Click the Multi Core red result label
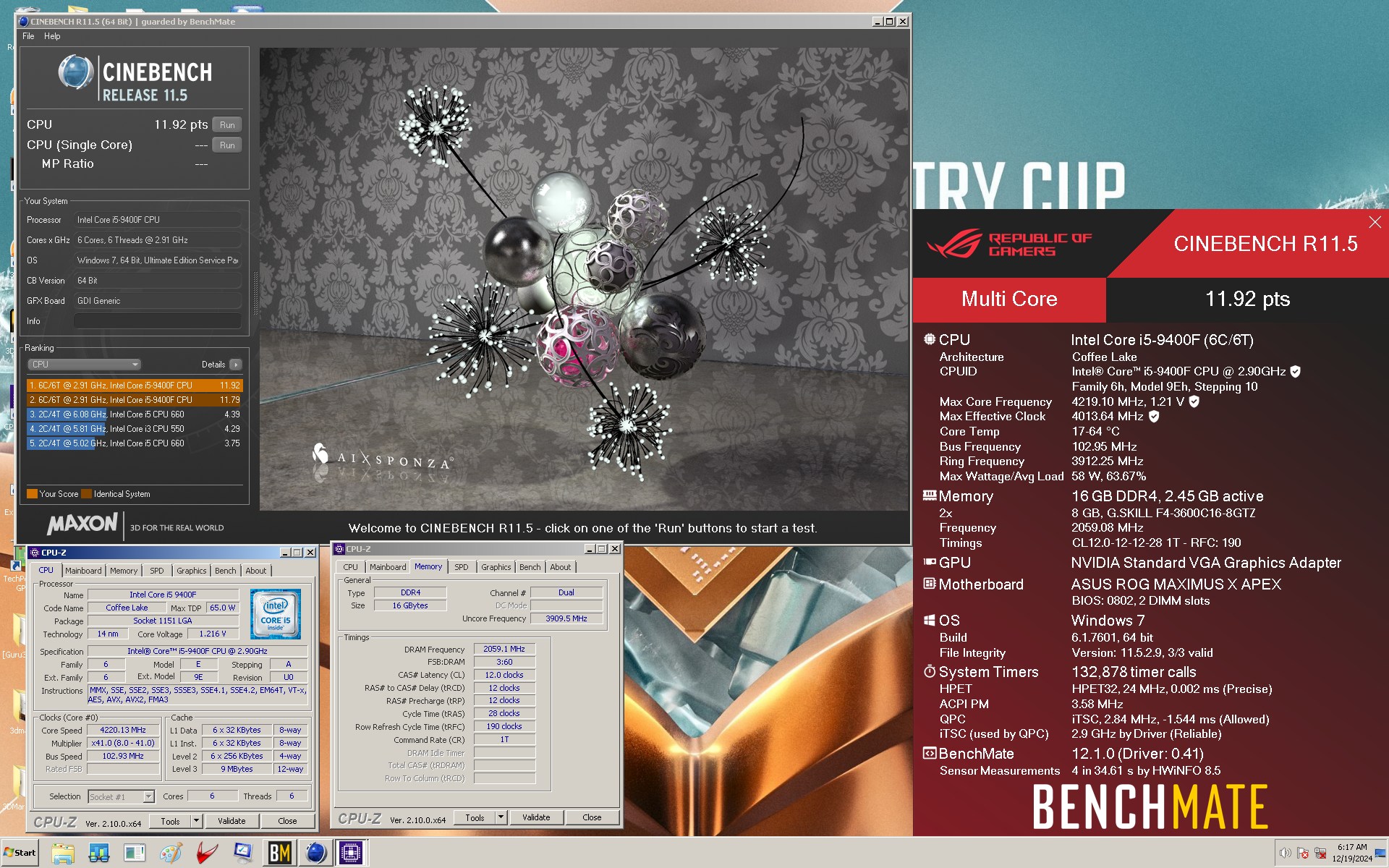Screen dimensions: 1389x868 pyautogui.click(x=1009, y=299)
